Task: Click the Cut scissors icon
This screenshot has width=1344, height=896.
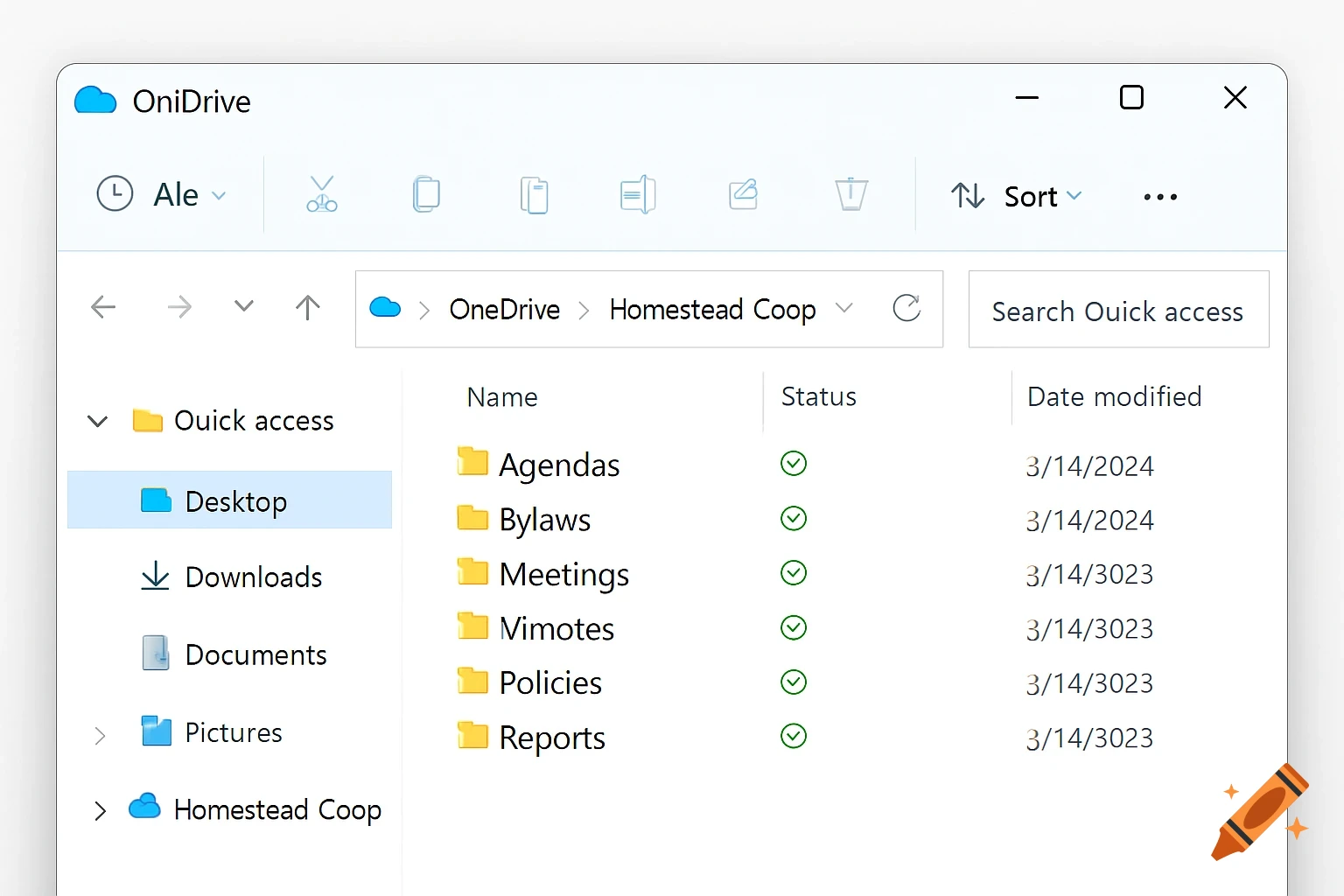Action: click(x=322, y=194)
